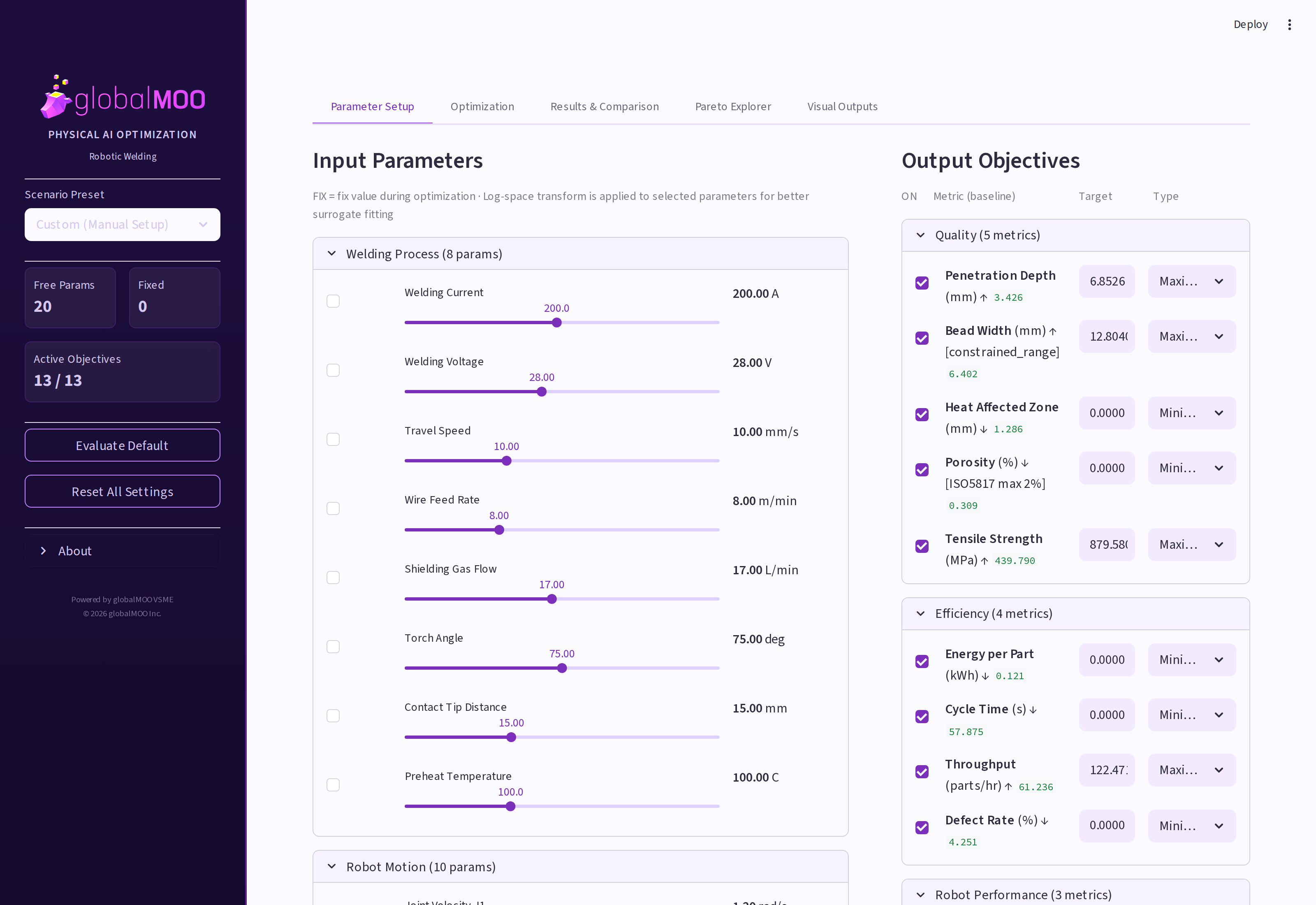Click the globalMOO logo
This screenshot has height=905, width=1316.
[123, 97]
